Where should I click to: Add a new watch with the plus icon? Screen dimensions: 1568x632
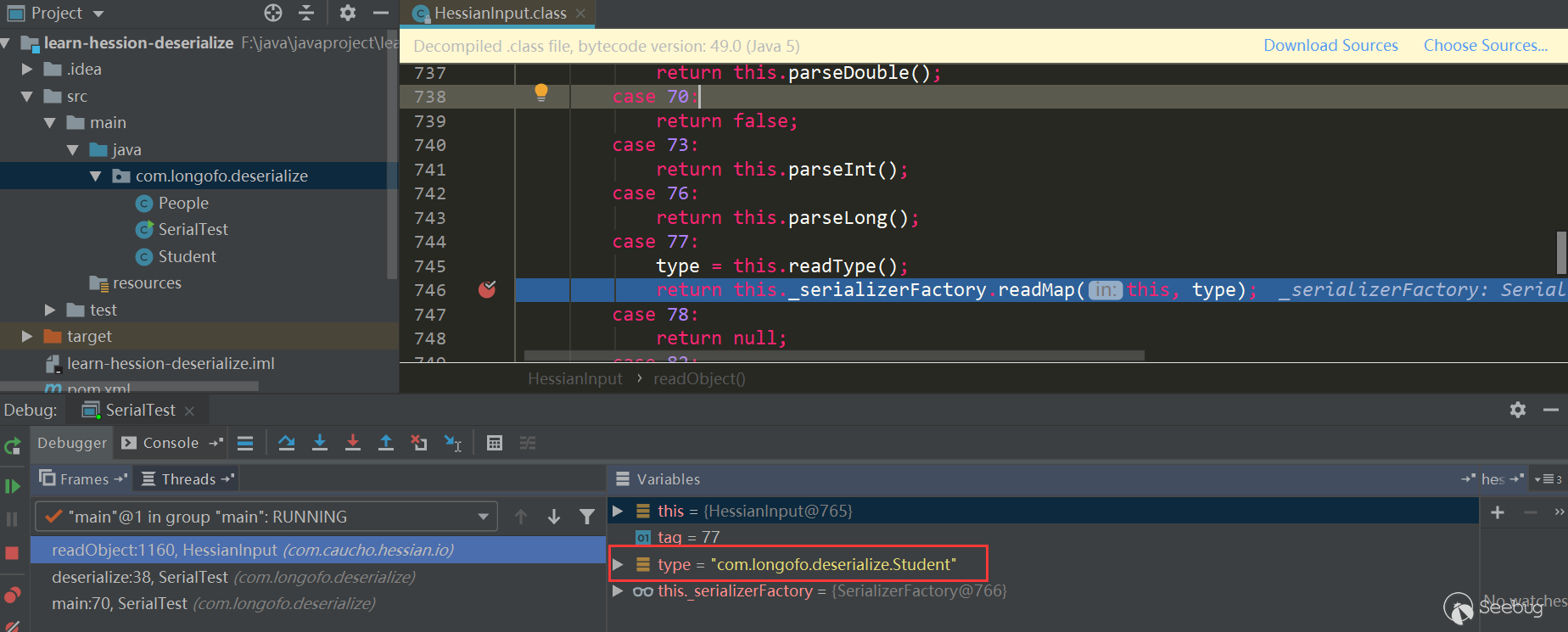1498,512
